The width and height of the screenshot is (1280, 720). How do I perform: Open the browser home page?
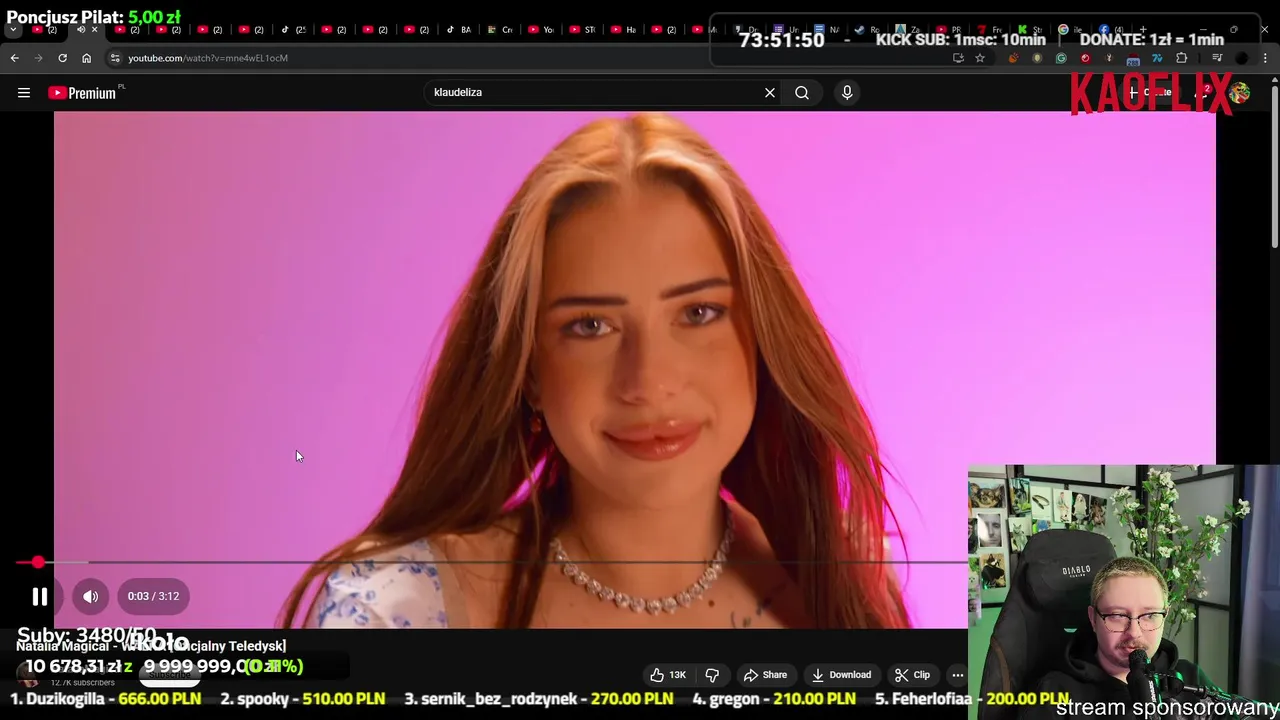pyautogui.click(x=87, y=58)
